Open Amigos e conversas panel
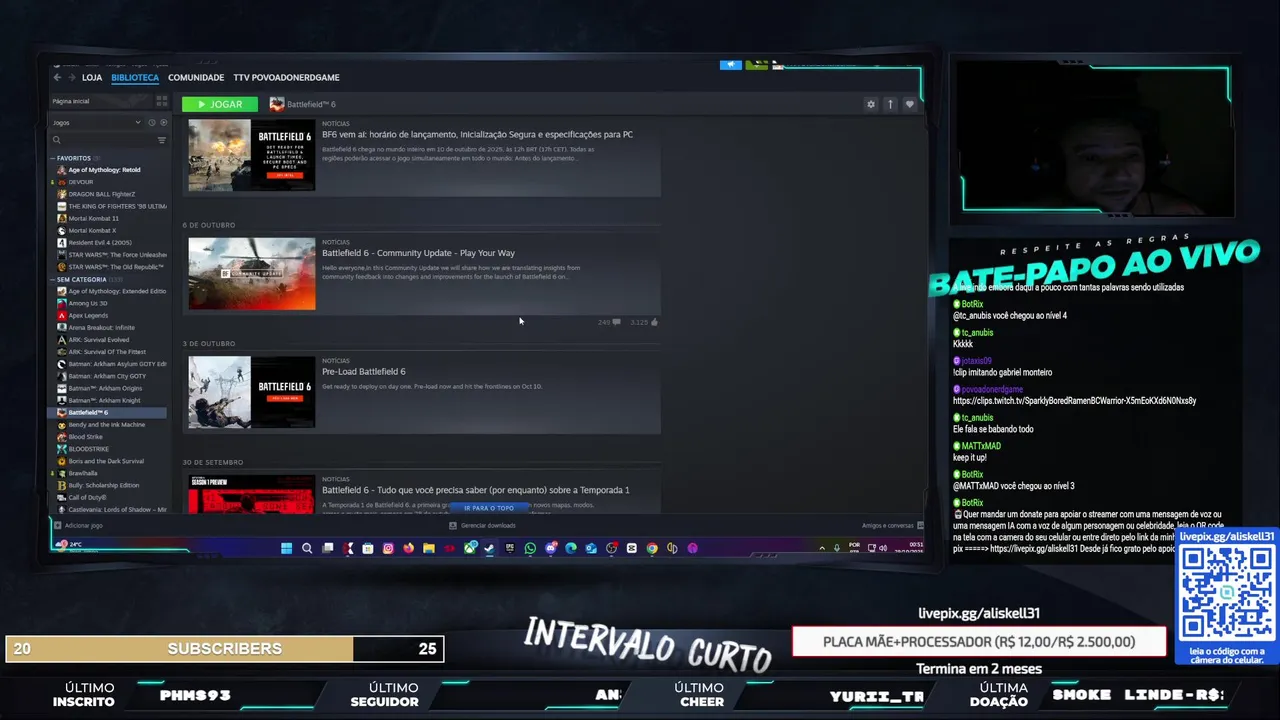This screenshot has width=1280, height=720. coord(892,525)
